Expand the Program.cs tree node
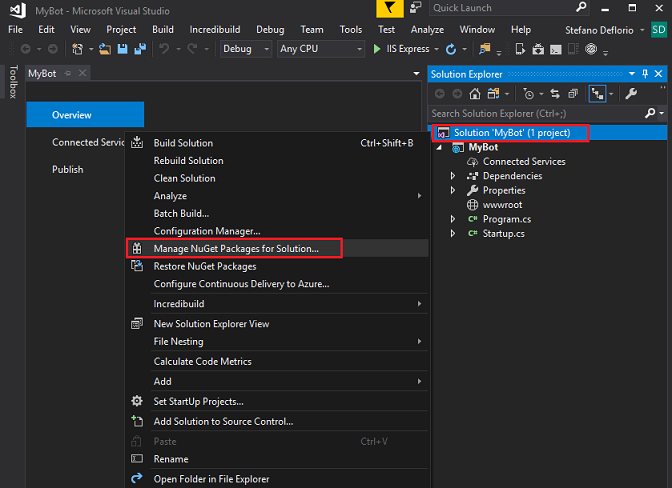 pyautogui.click(x=453, y=219)
